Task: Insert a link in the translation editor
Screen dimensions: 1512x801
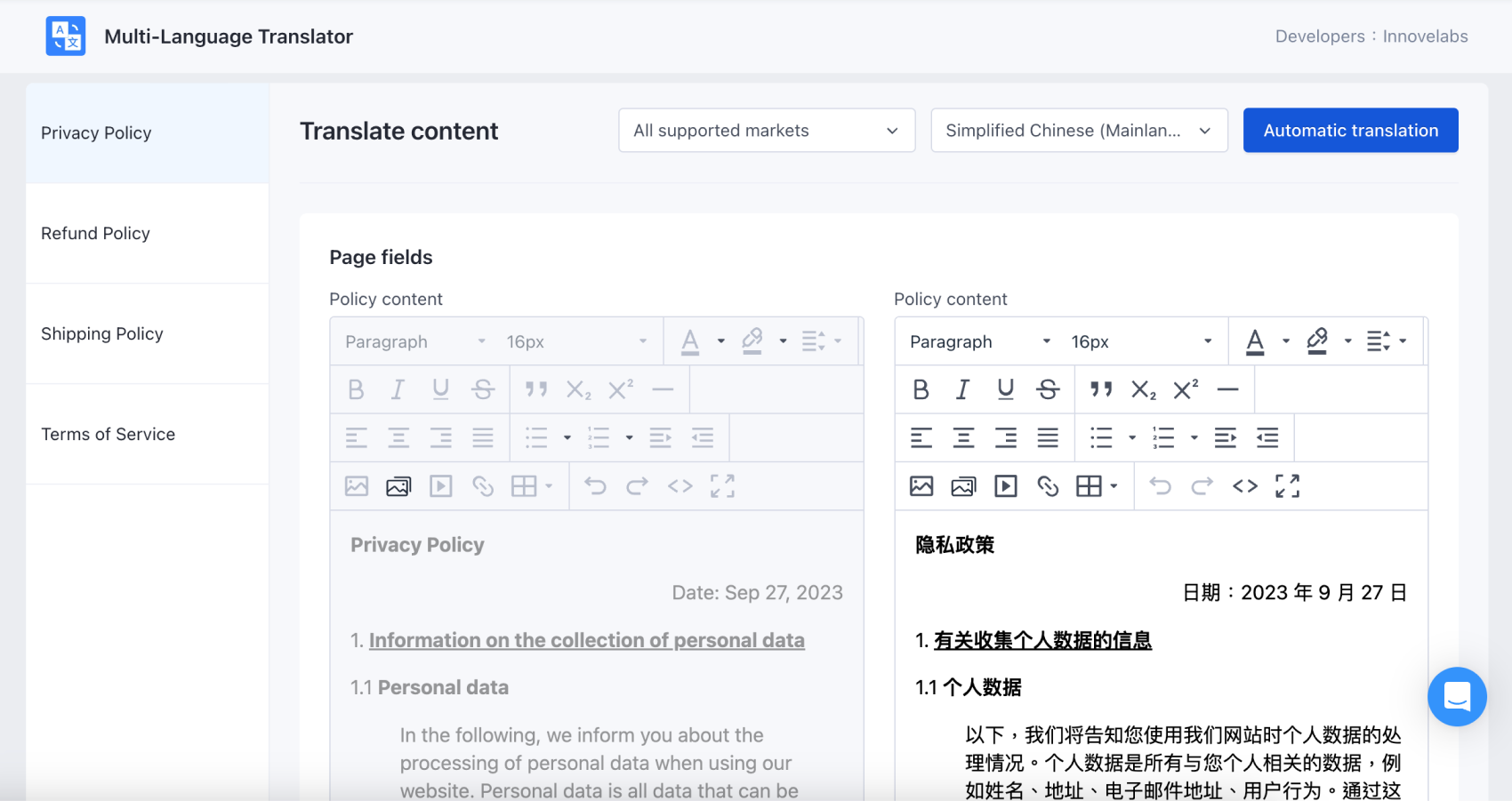Action: (x=1048, y=485)
